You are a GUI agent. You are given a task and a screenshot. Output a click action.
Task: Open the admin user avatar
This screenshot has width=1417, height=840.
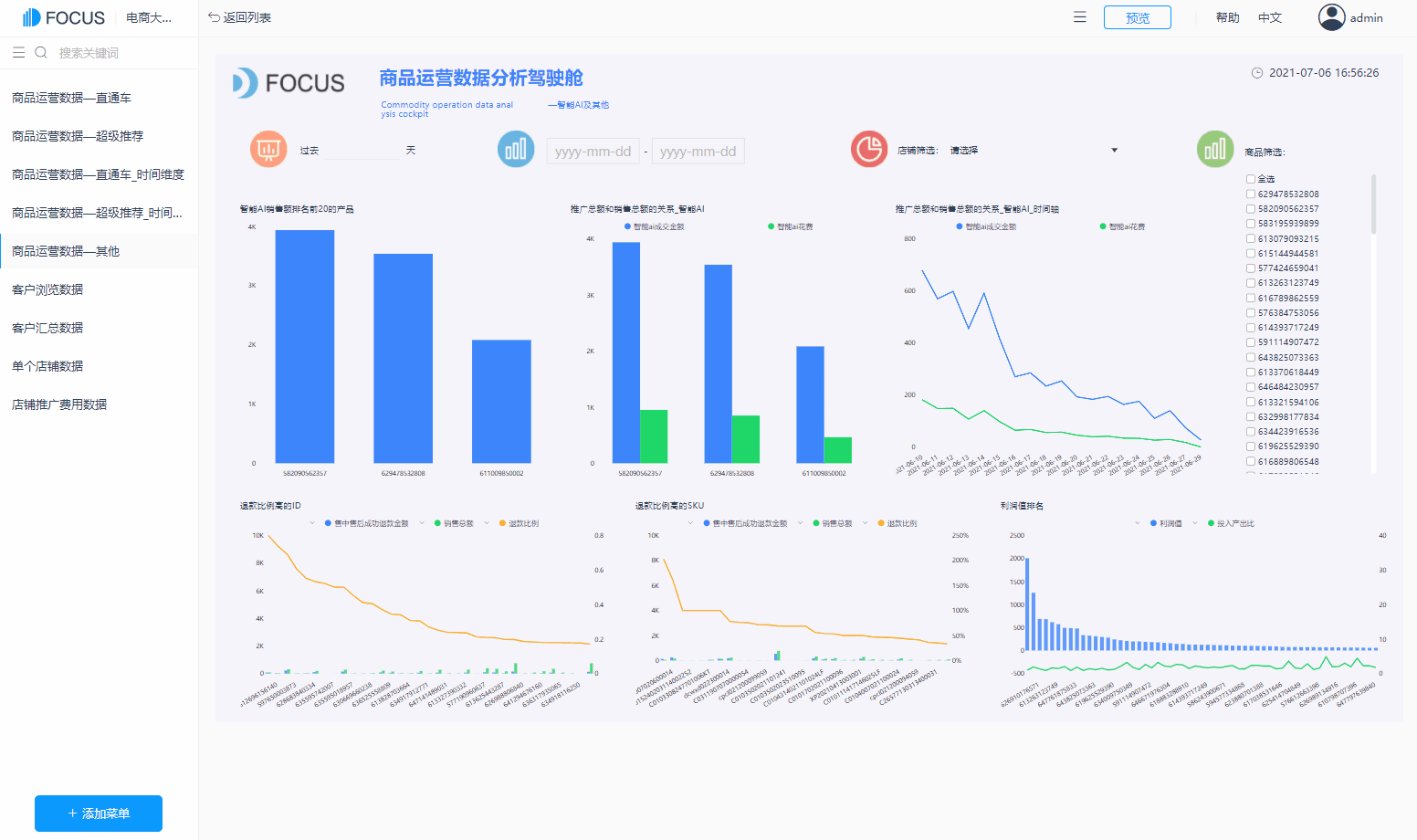[x=1331, y=17]
